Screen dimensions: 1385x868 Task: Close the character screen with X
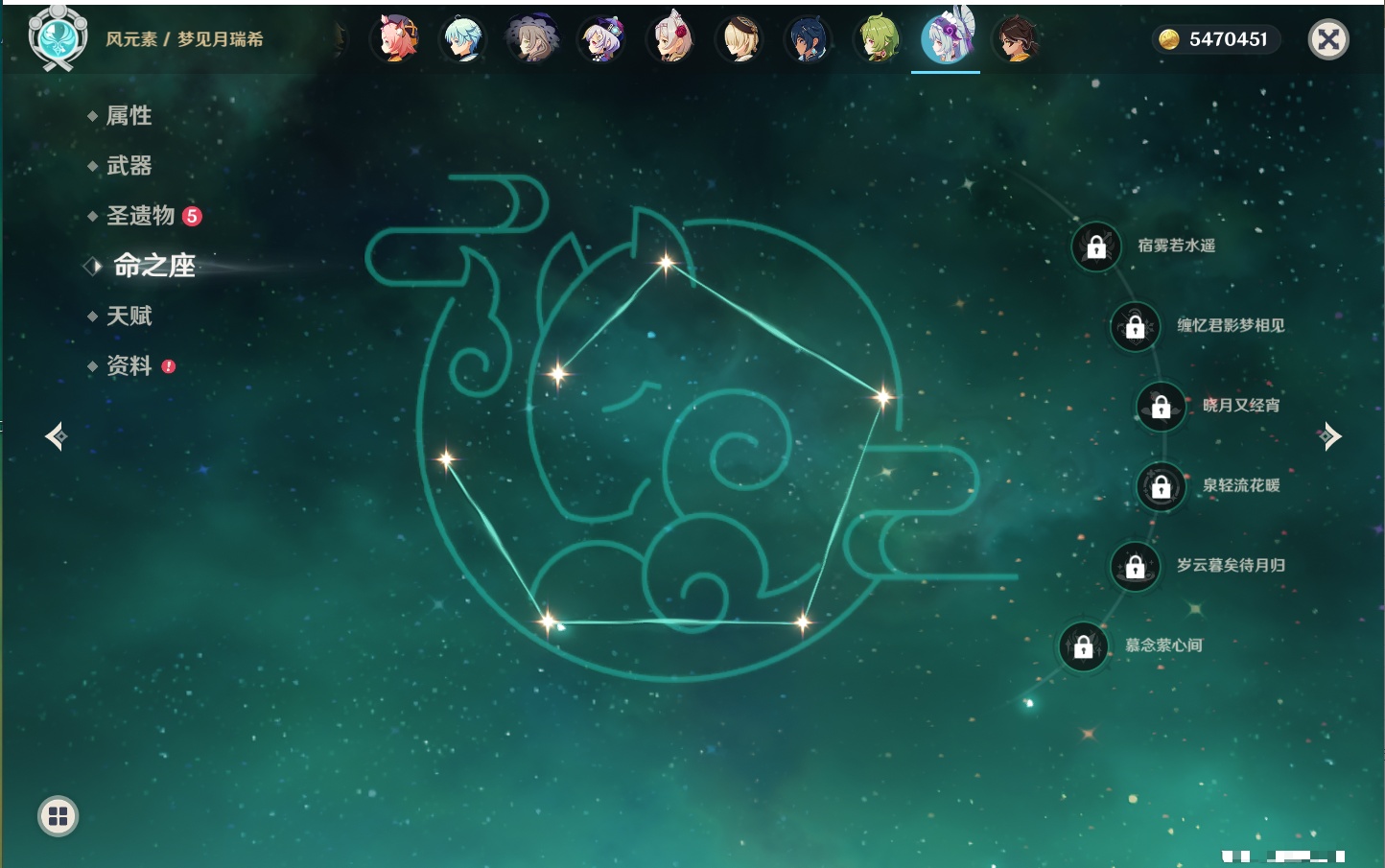[x=1328, y=39]
